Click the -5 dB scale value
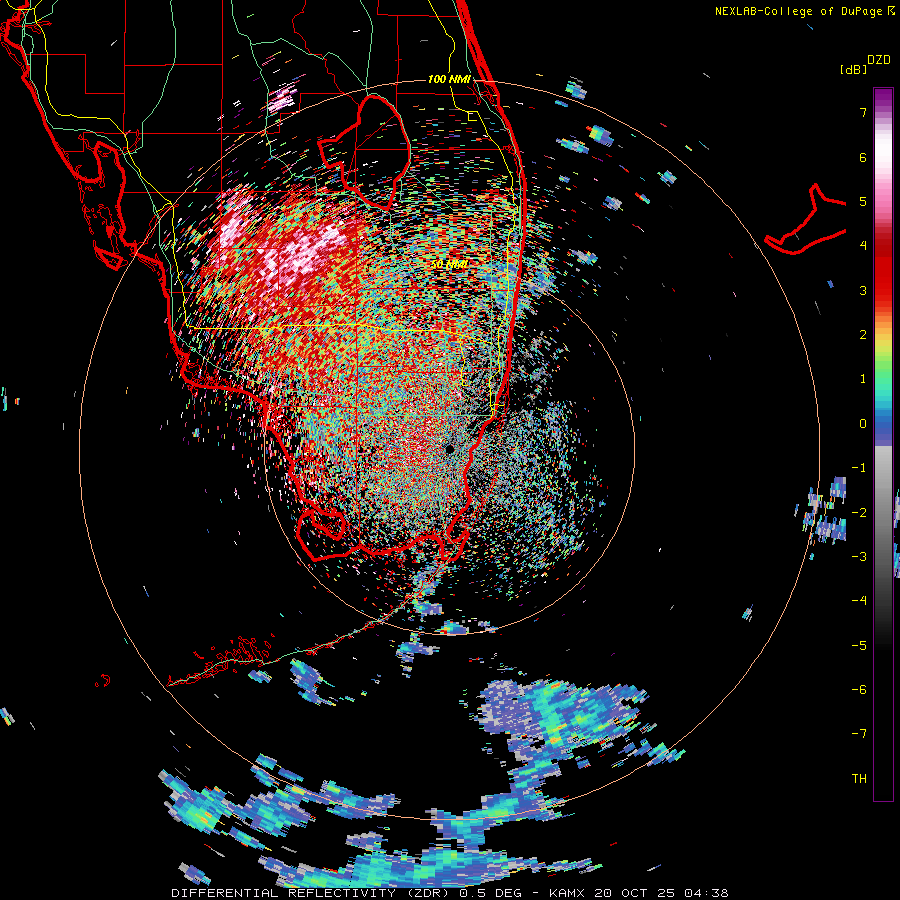The width and height of the screenshot is (900, 900). [x=859, y=646]
